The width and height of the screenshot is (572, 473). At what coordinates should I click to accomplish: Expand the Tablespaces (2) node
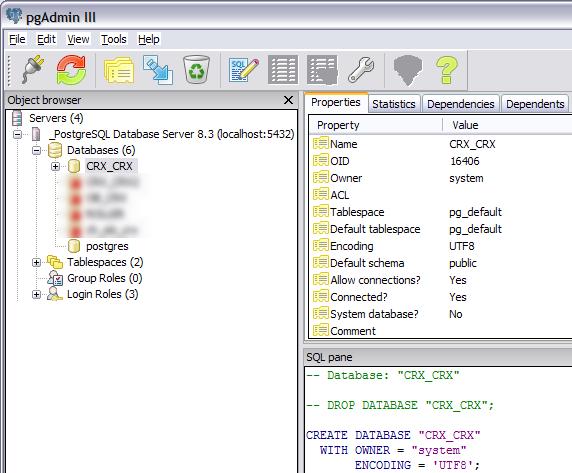(x=36, y=262)
